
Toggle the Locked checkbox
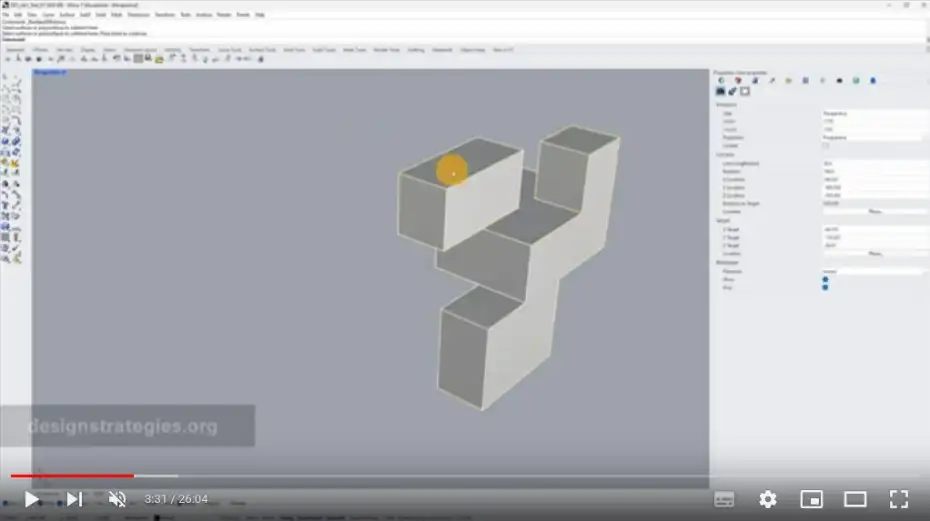tap(825, 145)
